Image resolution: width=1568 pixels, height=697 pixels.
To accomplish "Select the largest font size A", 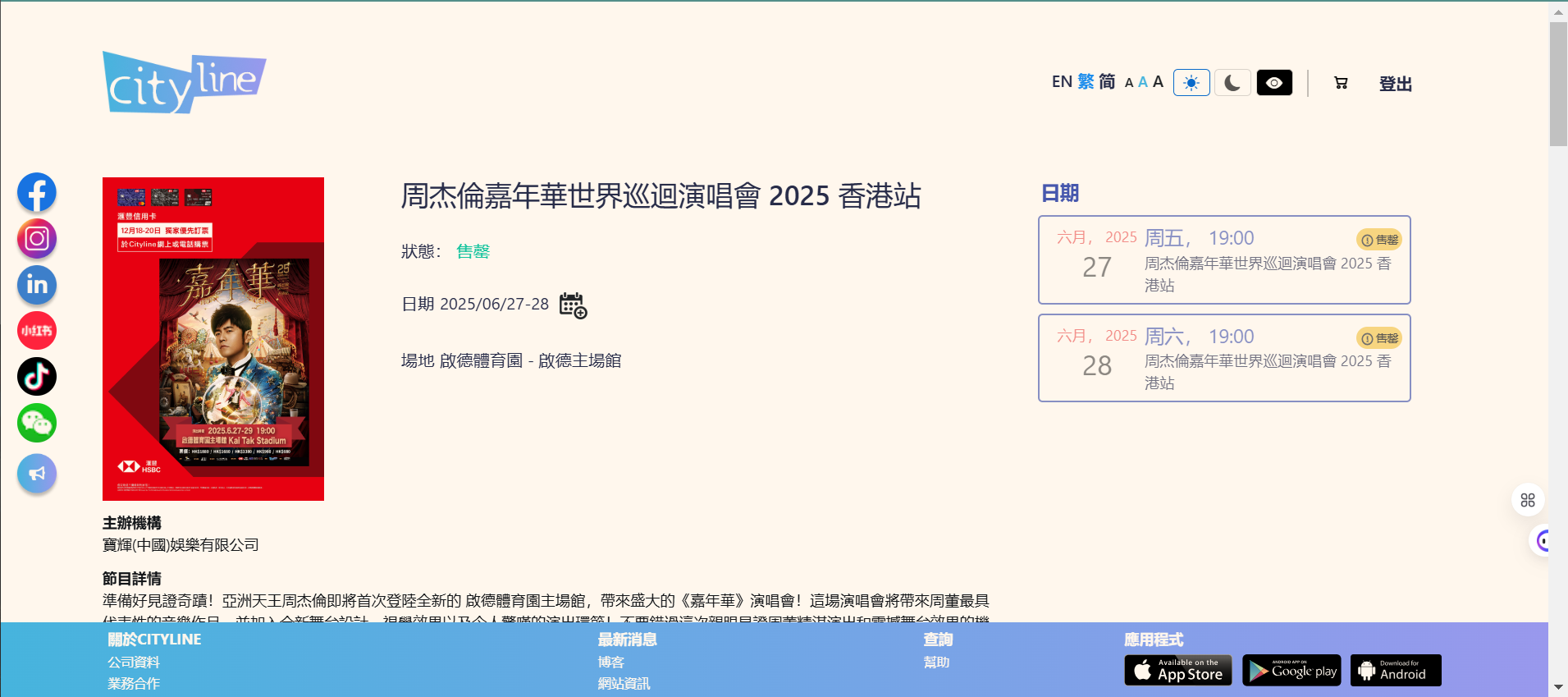I will (1158, 82).
